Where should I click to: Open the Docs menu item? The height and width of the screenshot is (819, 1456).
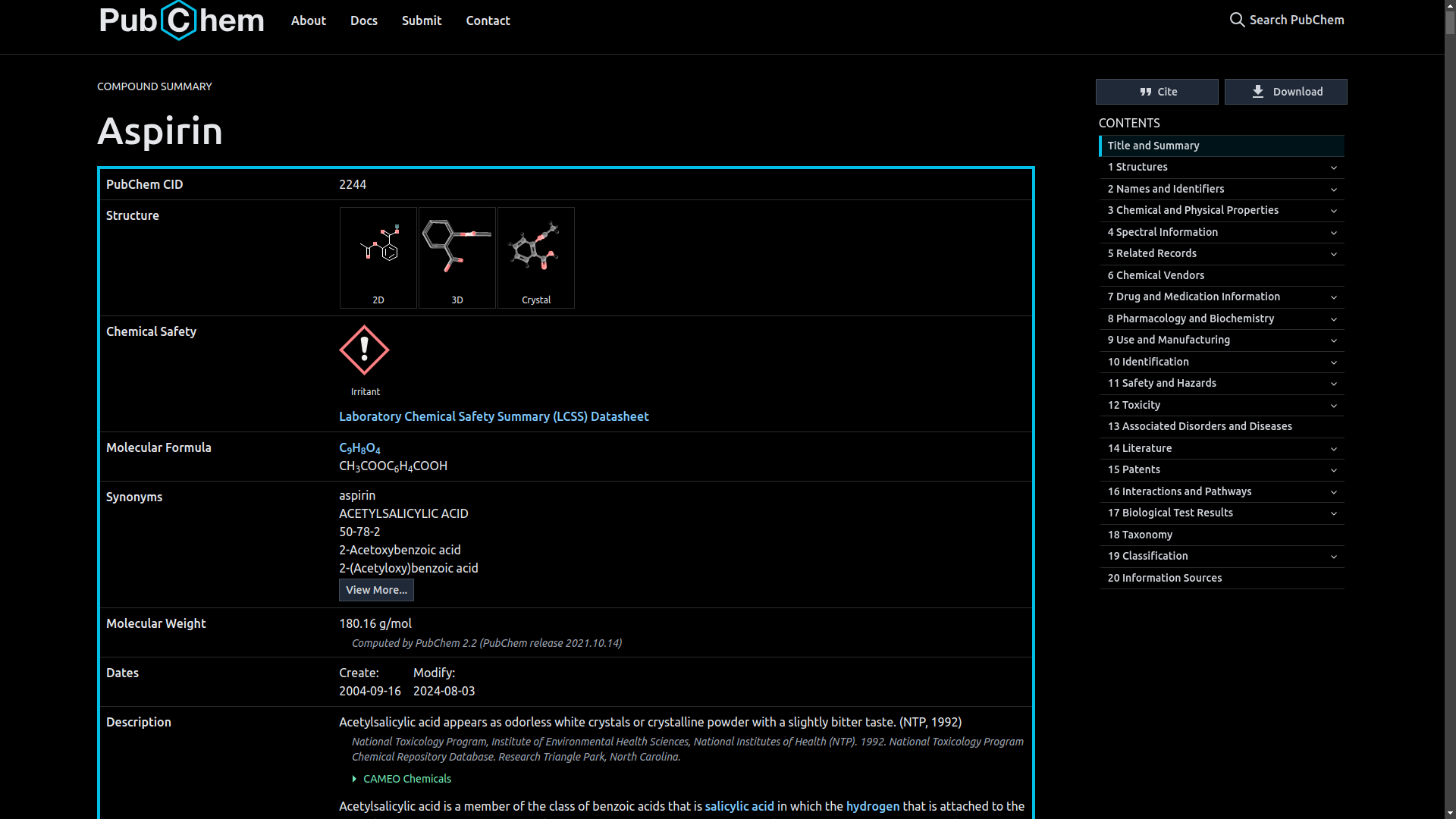point(363,20)
